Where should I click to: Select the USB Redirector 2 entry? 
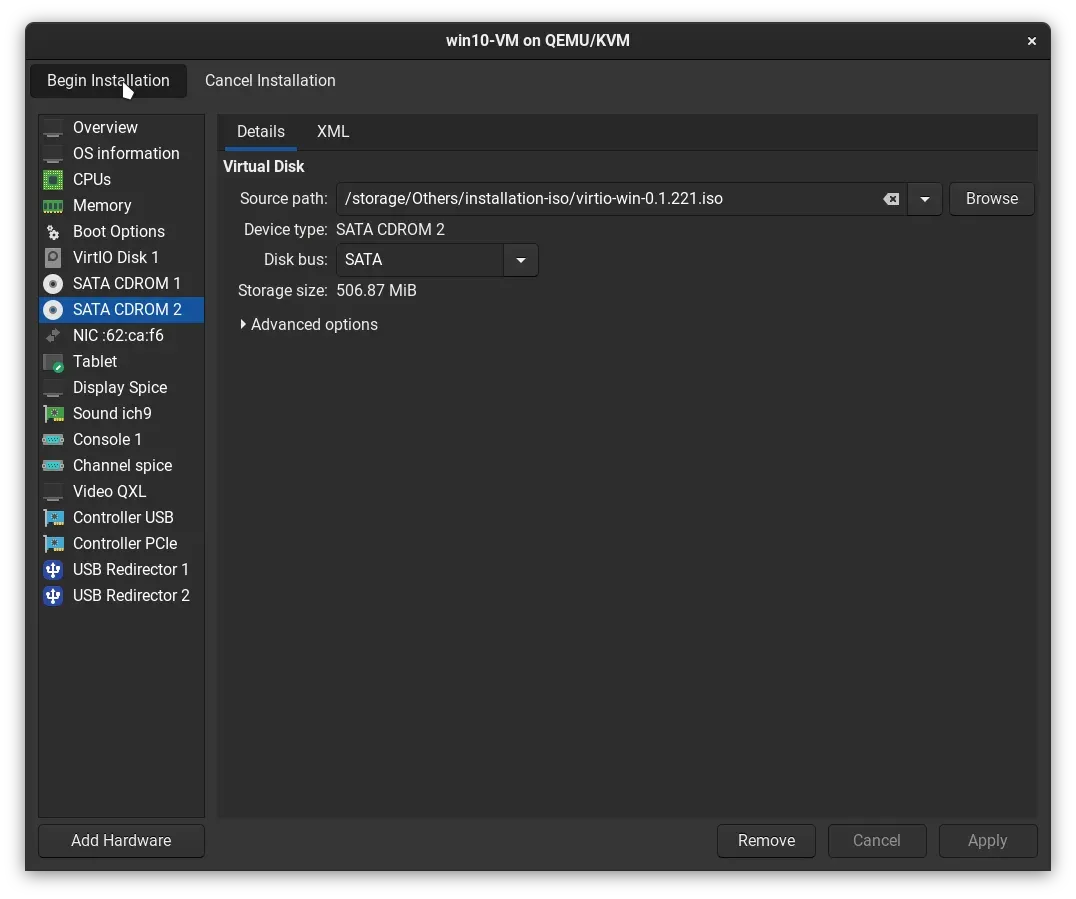(121, 596)
